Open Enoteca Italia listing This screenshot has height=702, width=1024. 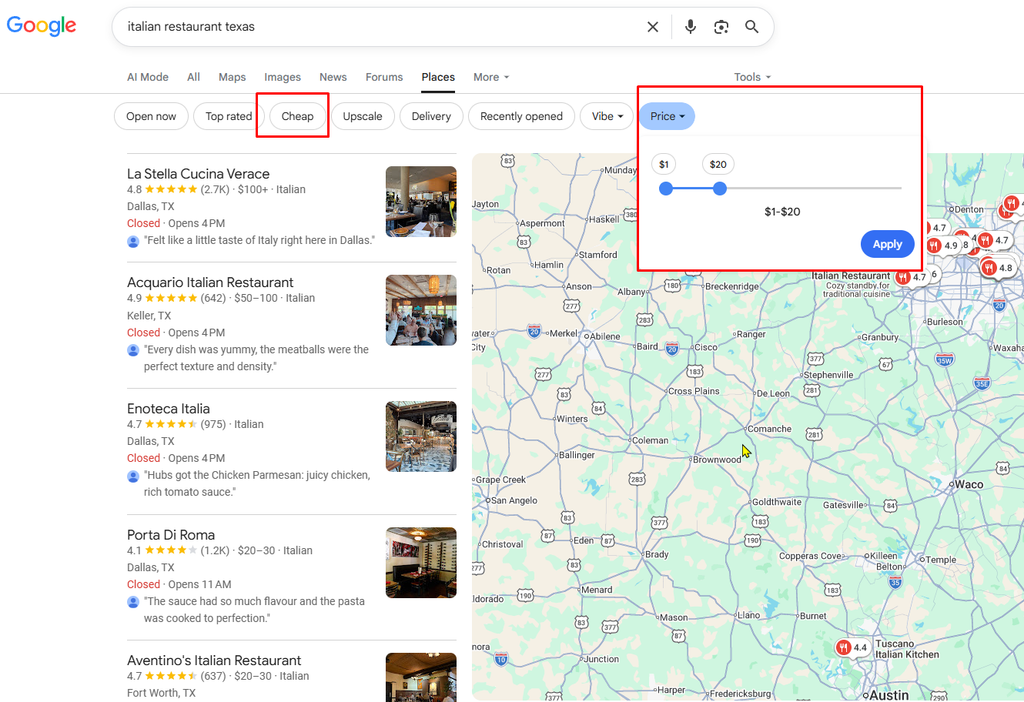click(168, 409)
